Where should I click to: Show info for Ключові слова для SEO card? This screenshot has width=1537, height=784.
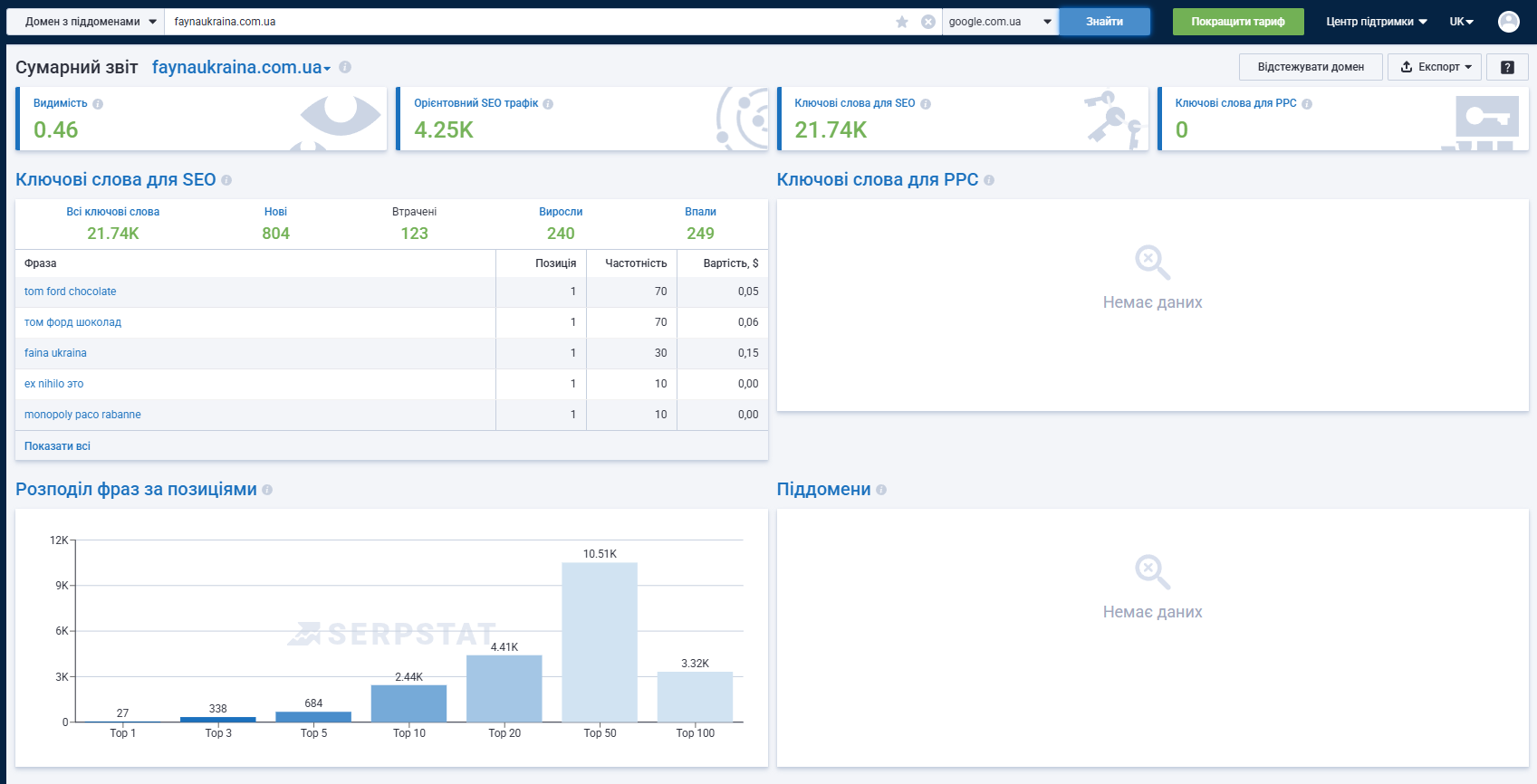point(926,104)
